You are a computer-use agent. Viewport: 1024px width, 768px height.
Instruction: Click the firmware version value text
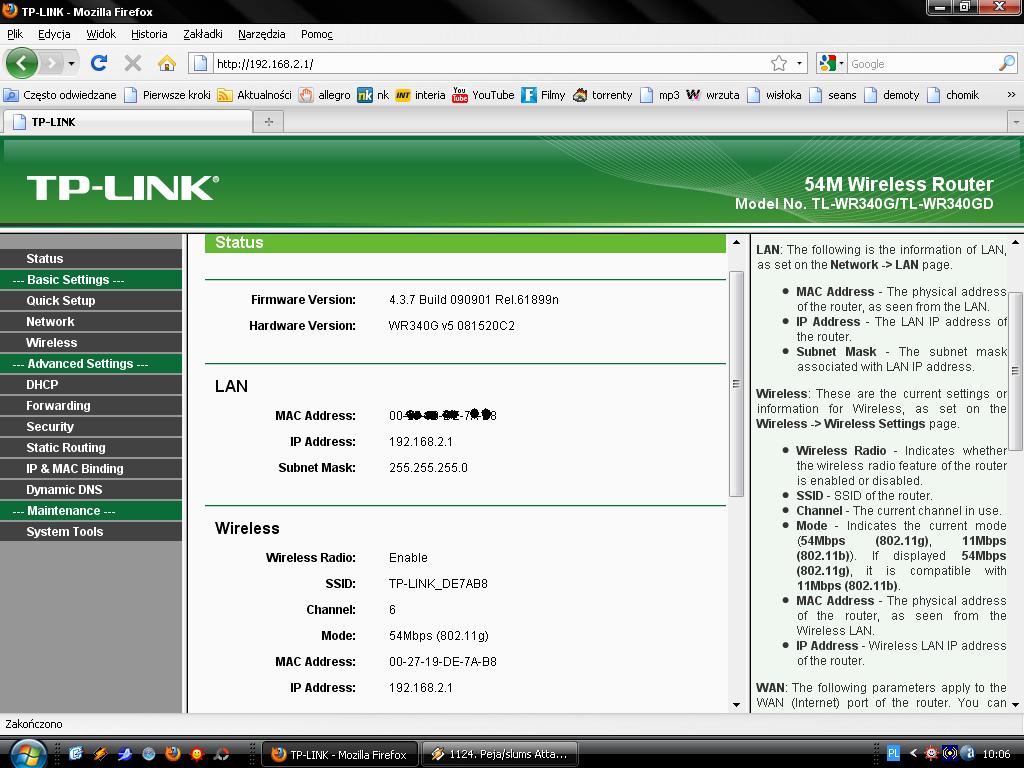[473, 300]
